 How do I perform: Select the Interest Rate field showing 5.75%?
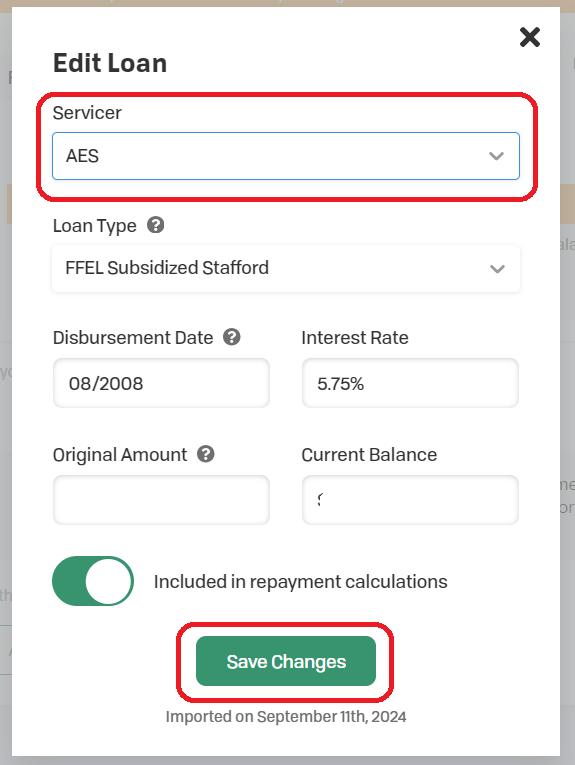pos(410,383)
